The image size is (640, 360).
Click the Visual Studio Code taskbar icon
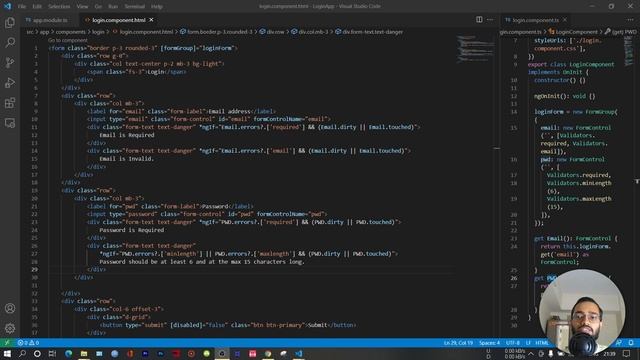pyautogui.click(x=299, y=353)
